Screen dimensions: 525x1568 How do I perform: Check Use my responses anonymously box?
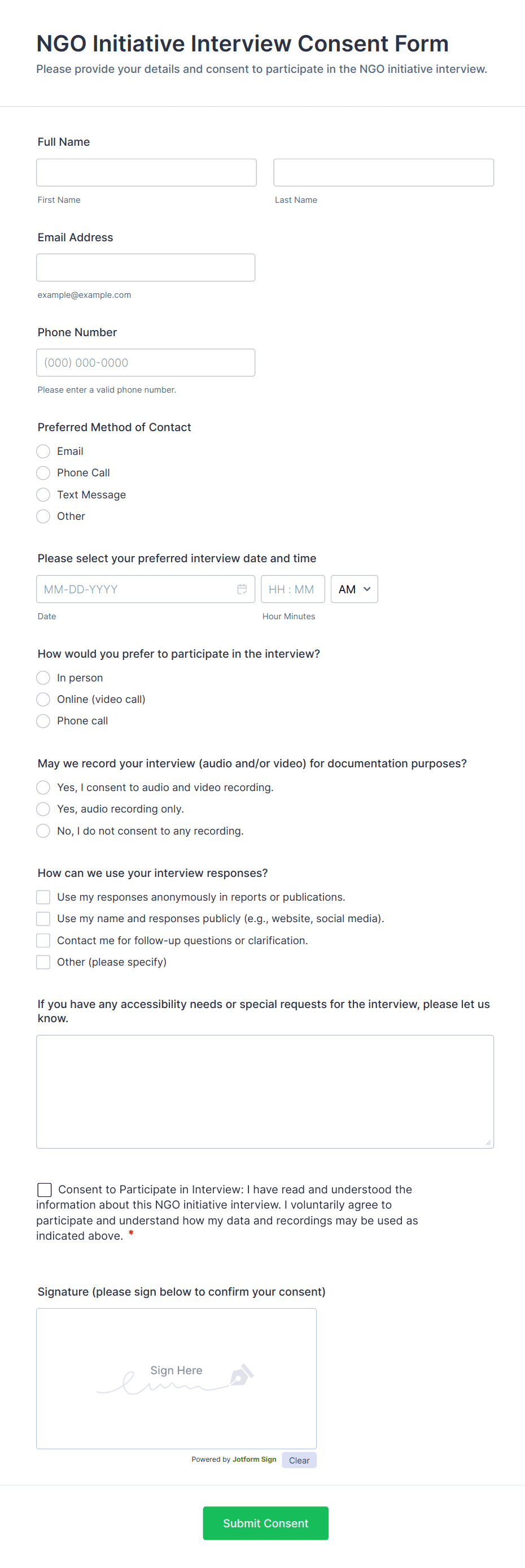(43, 897)
